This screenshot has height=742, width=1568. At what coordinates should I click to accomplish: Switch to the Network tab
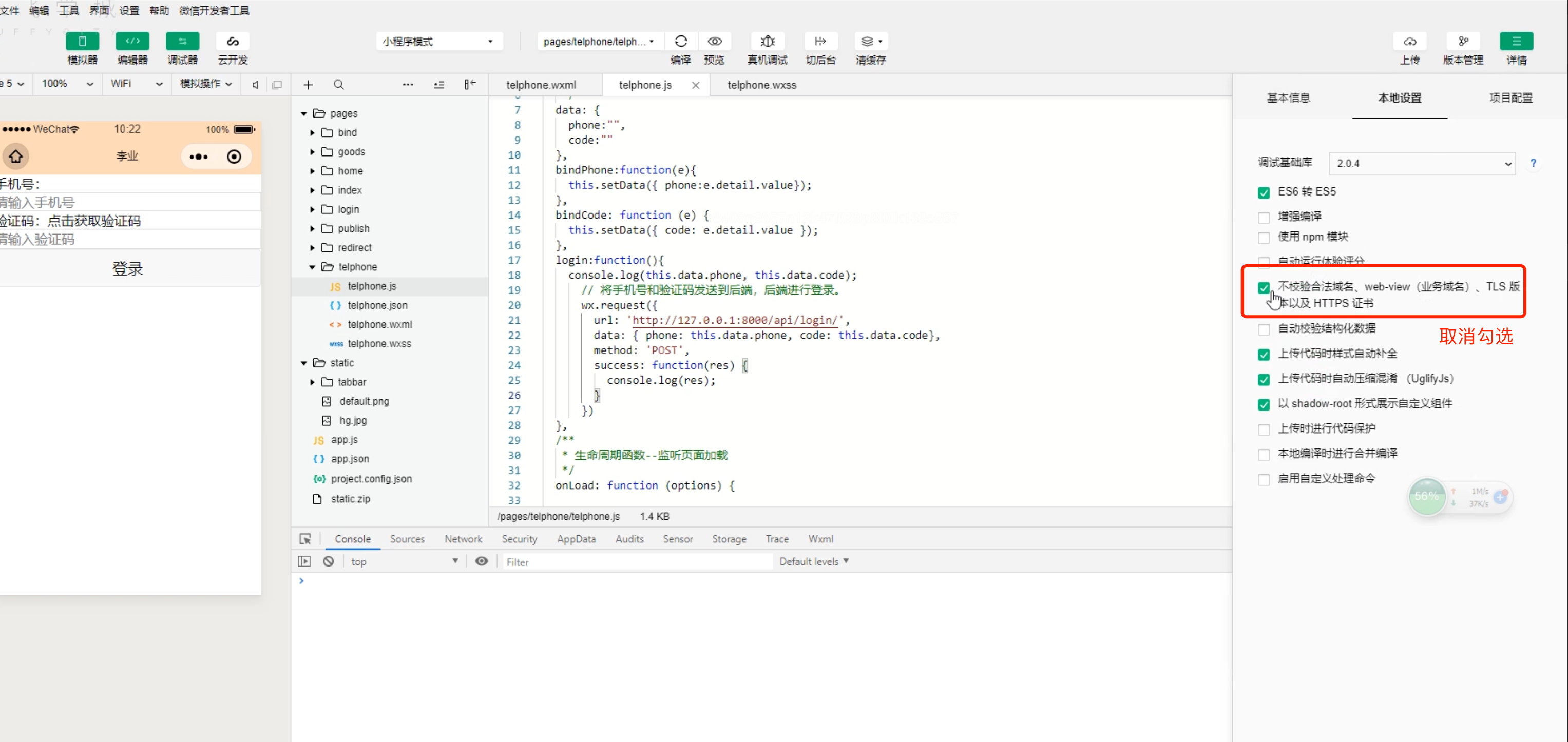pos(463,539)
